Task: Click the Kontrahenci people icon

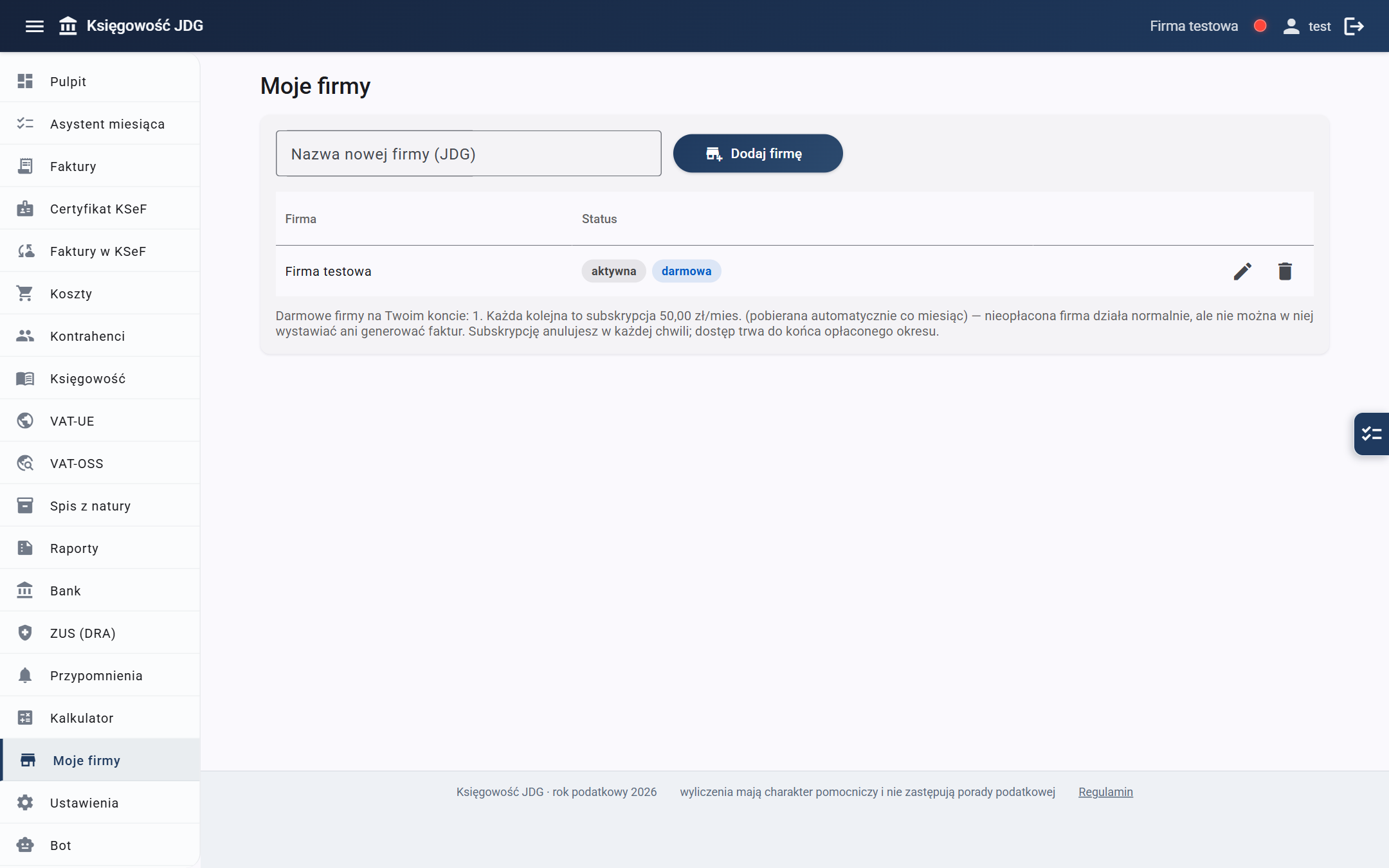Action: (25, 336)
